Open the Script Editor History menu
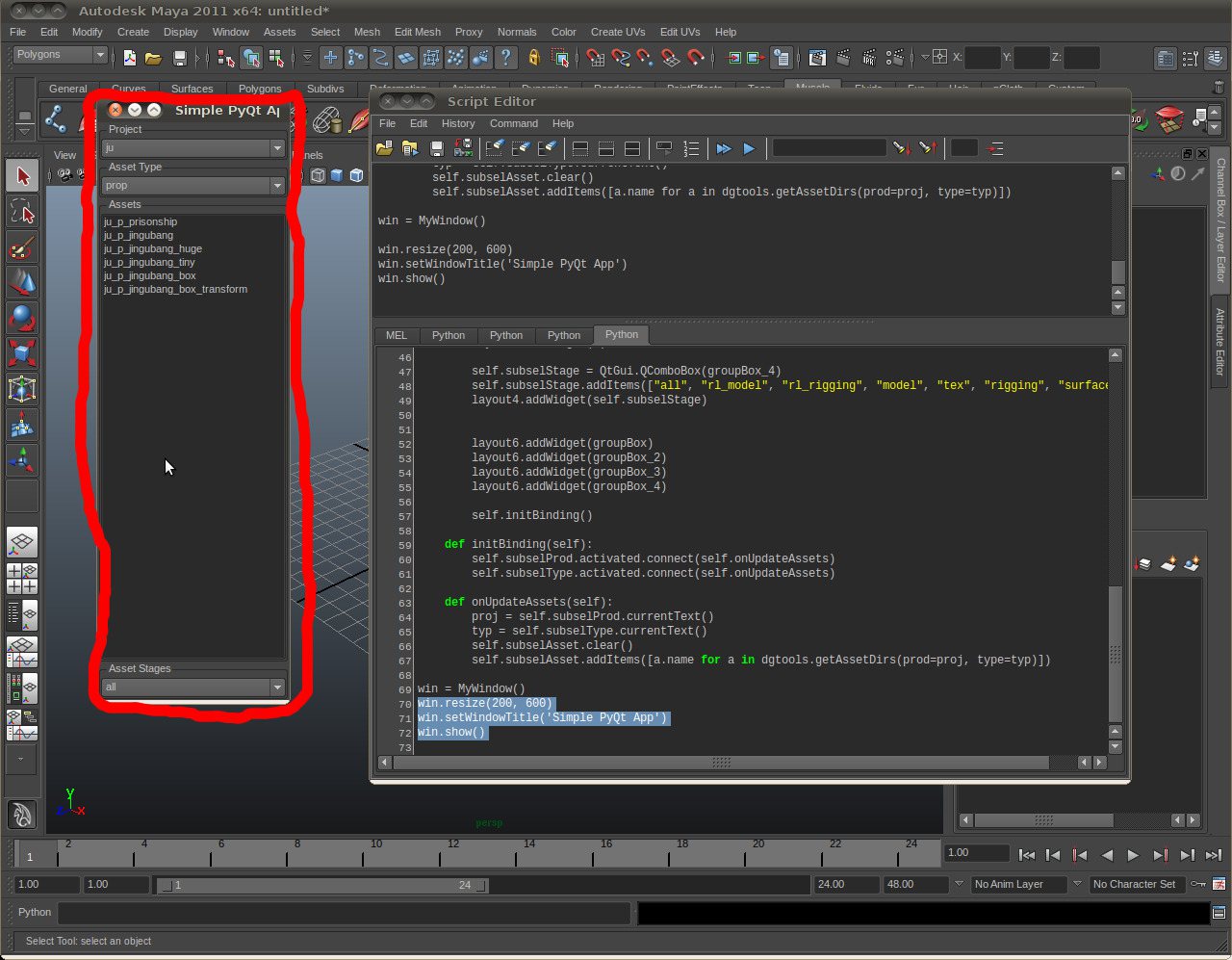Screen dimensions: 1232x960 pyautogui.click(x=458, y=123)
